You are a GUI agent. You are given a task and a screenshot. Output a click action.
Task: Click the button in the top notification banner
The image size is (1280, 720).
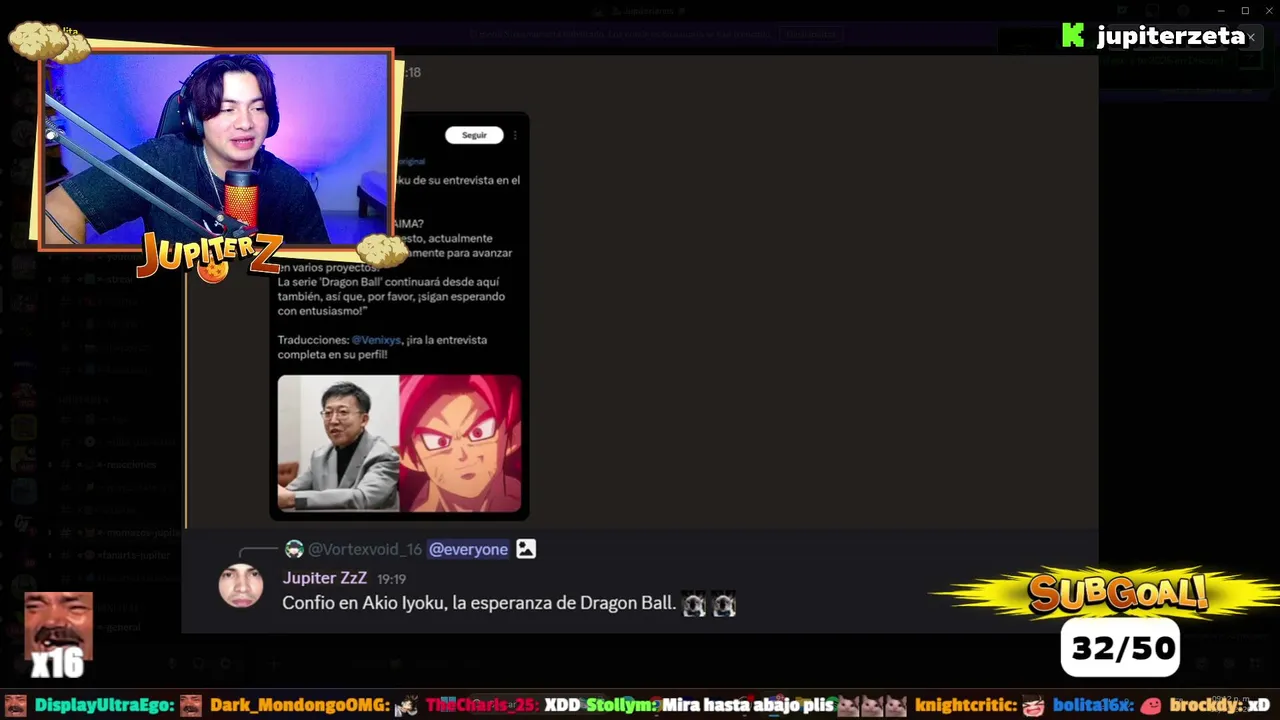[810, 34]
